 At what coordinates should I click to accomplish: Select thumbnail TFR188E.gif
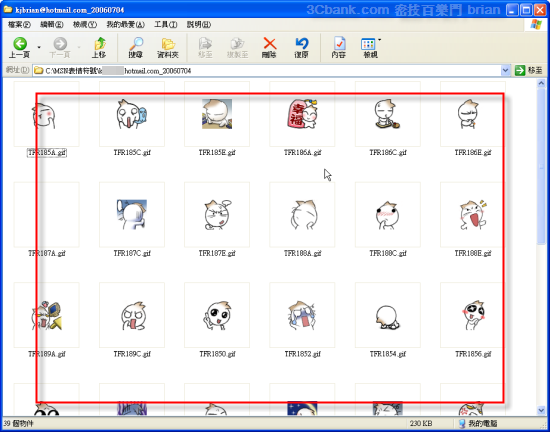click(473, 215)
